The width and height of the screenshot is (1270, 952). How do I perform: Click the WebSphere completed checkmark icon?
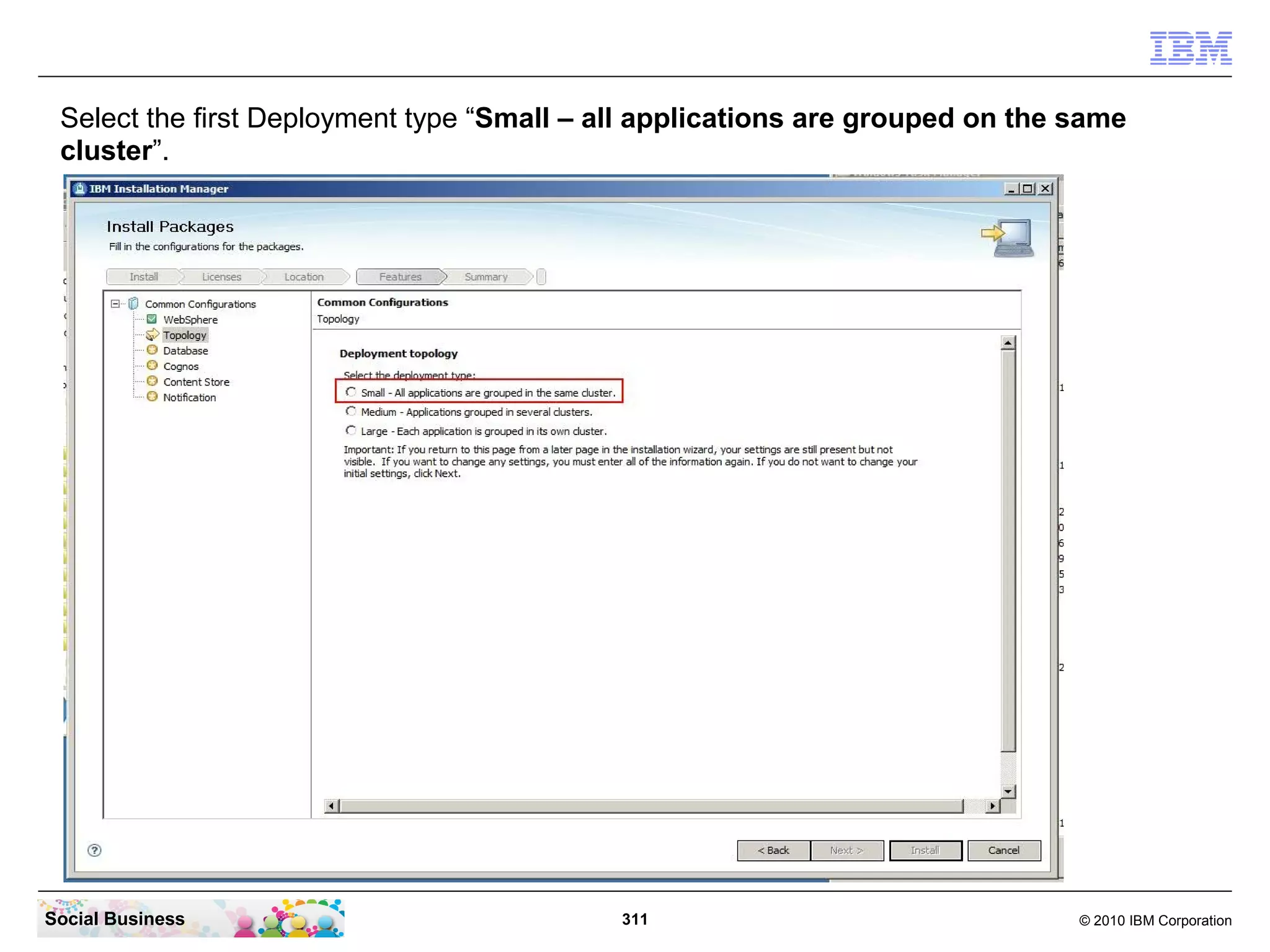pyautogui.click(x=152, y=319)
